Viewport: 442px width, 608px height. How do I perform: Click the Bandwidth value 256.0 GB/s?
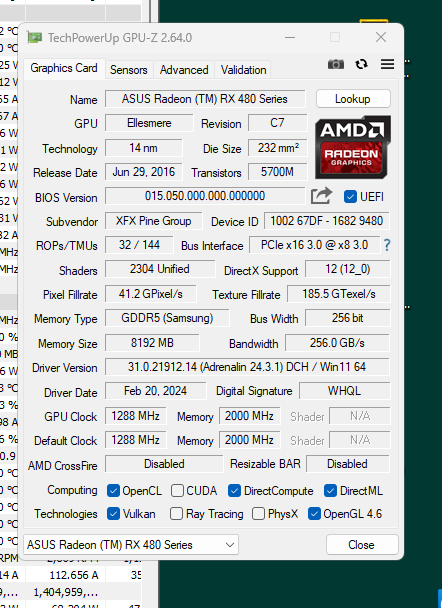(x=337, y=343)
